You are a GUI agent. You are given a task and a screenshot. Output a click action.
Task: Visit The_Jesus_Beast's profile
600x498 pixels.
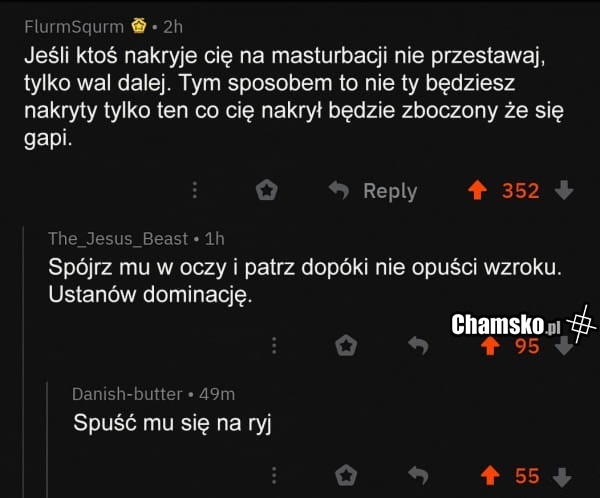tap(117, 239)
